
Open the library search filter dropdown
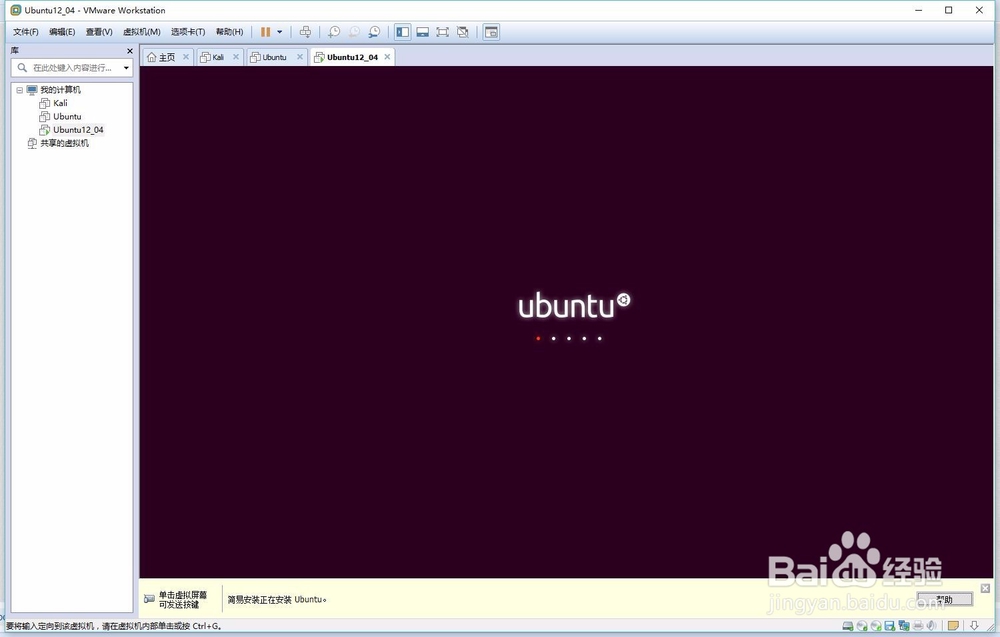[126, 68]
